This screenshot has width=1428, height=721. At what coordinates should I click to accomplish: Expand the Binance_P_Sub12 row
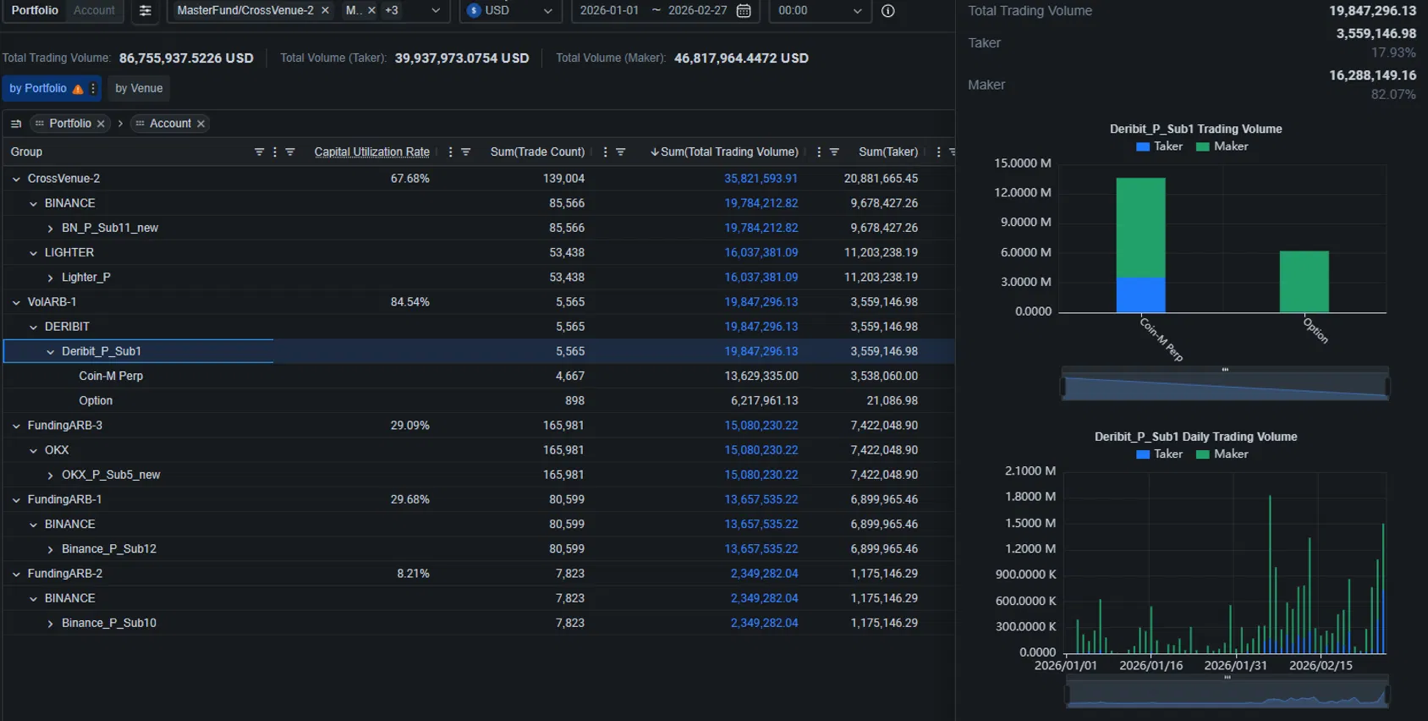(50, 549)
